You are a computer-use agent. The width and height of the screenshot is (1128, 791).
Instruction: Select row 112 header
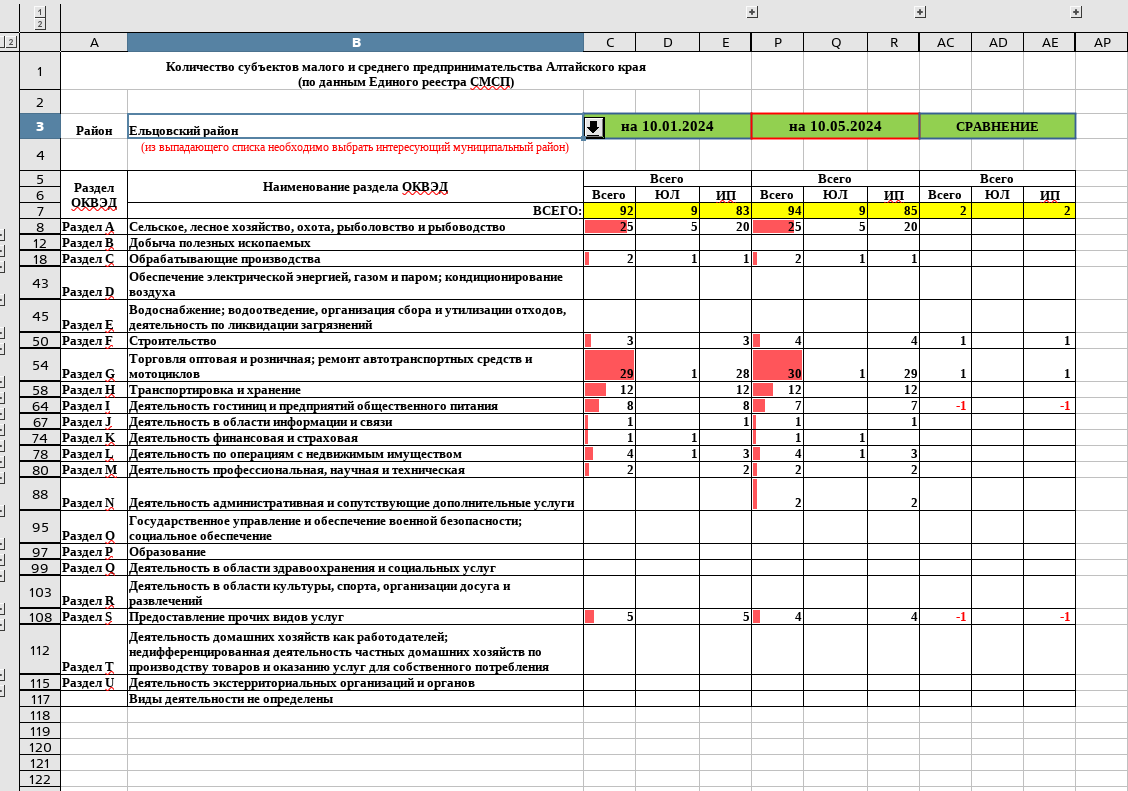pos(40,650)
